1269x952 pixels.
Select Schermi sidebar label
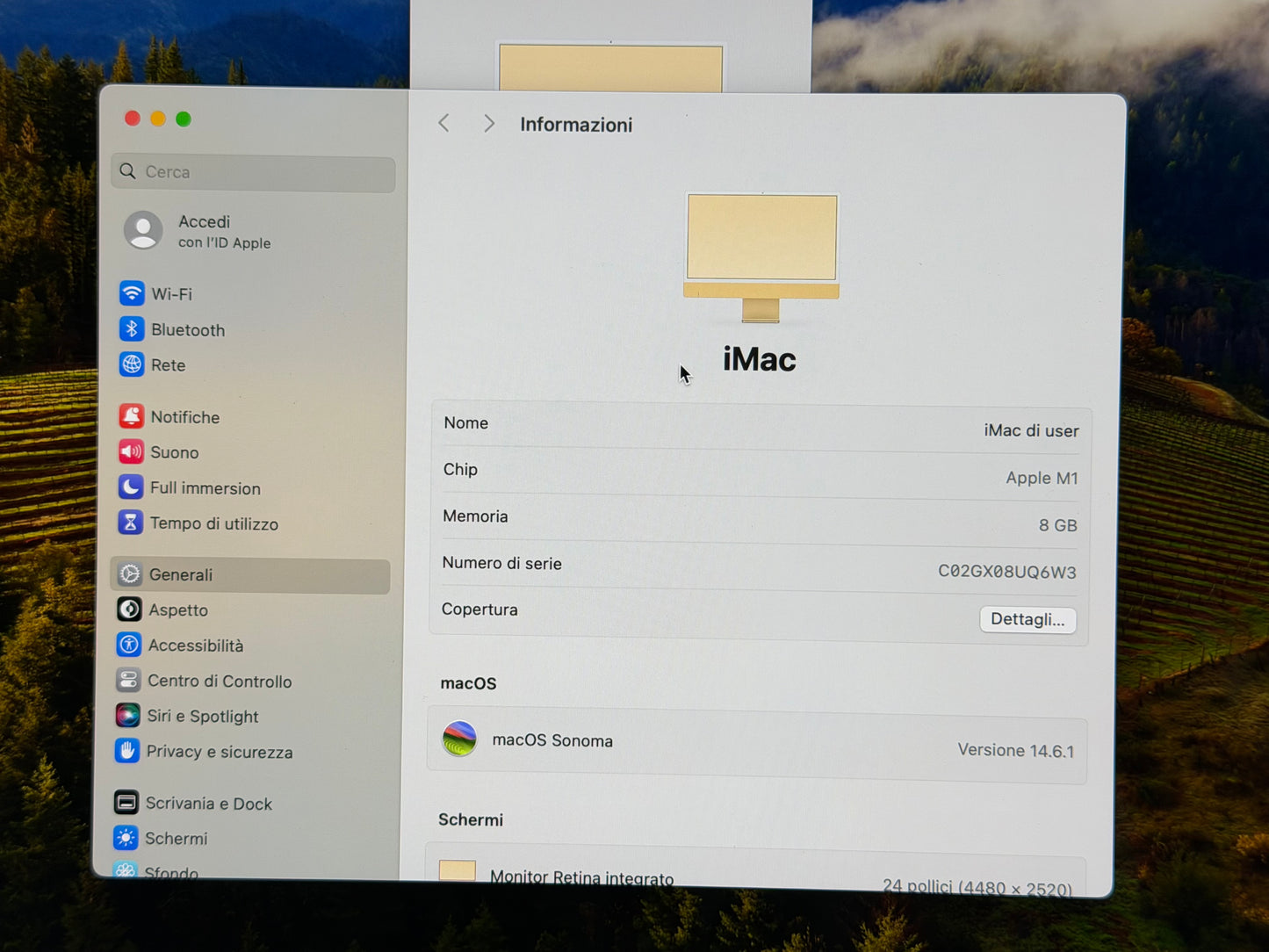[176, 839]
